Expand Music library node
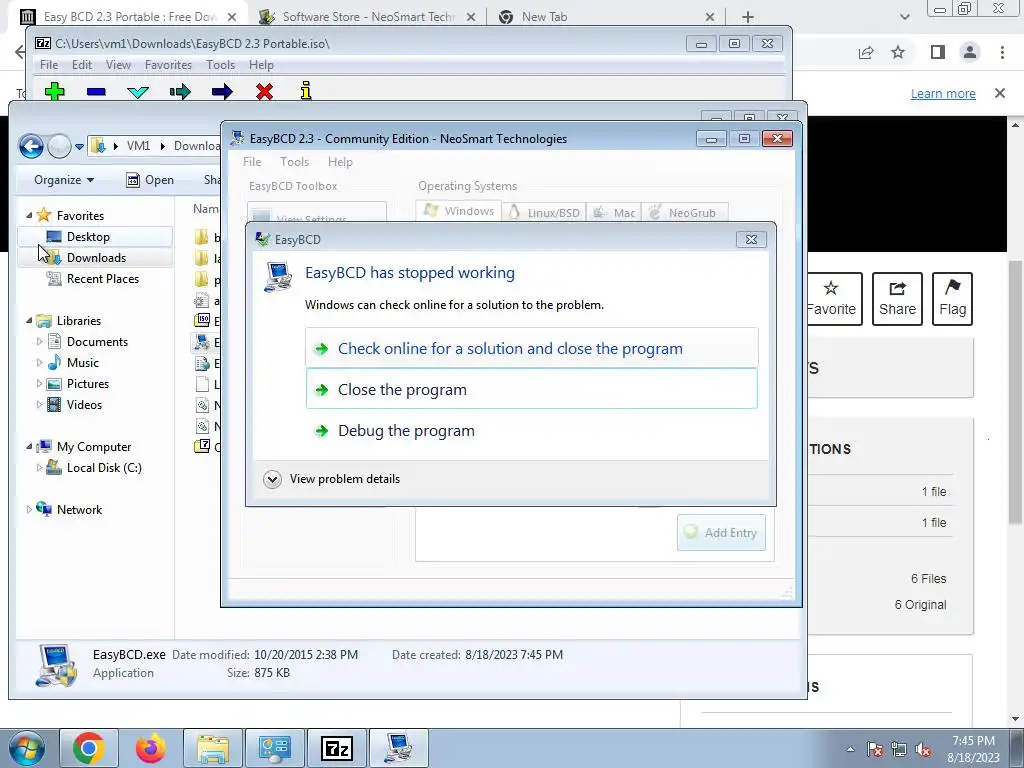Screen dimensions: 1024x768 [x=39, y=362]
